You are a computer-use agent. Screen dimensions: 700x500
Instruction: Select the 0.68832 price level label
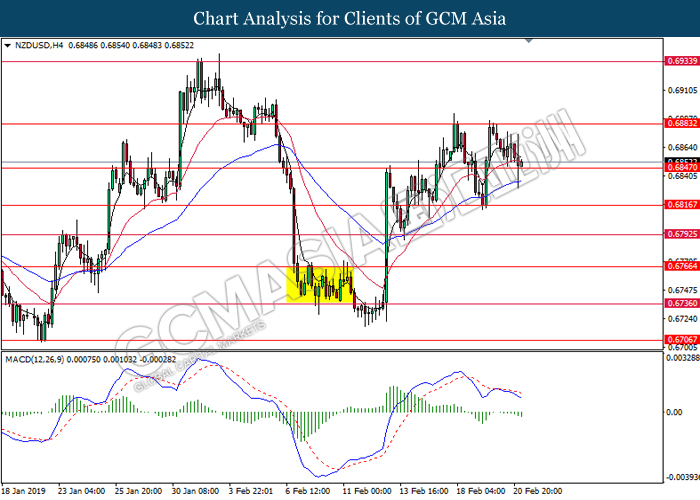click(681, 123)
